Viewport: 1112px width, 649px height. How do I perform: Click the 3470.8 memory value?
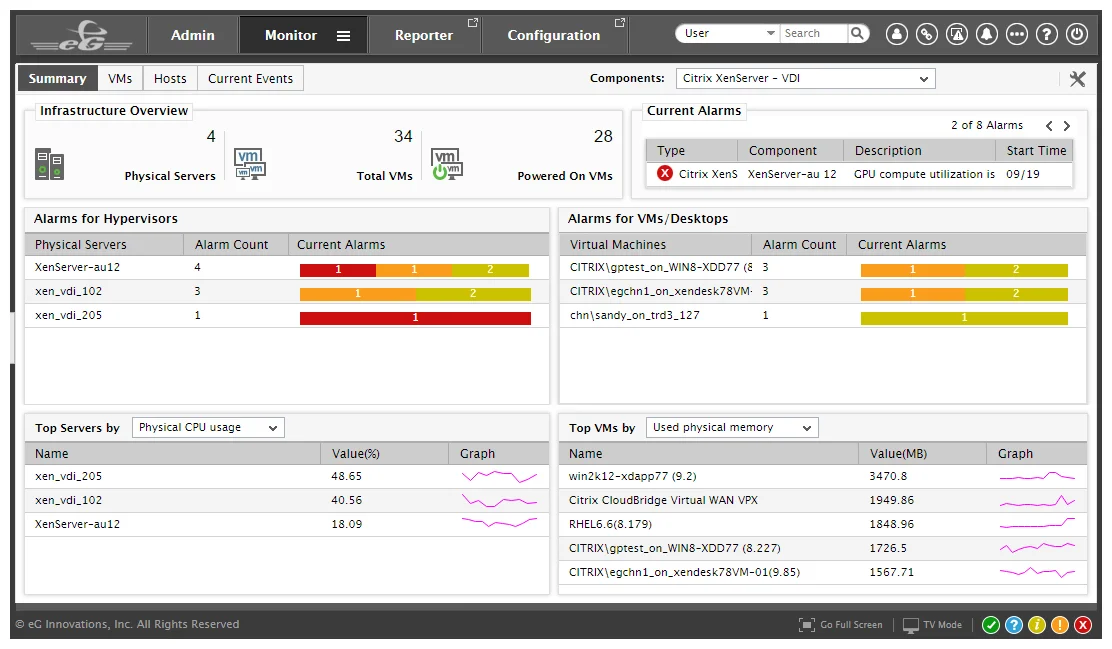pyautogui.click(x=888, y=477)
